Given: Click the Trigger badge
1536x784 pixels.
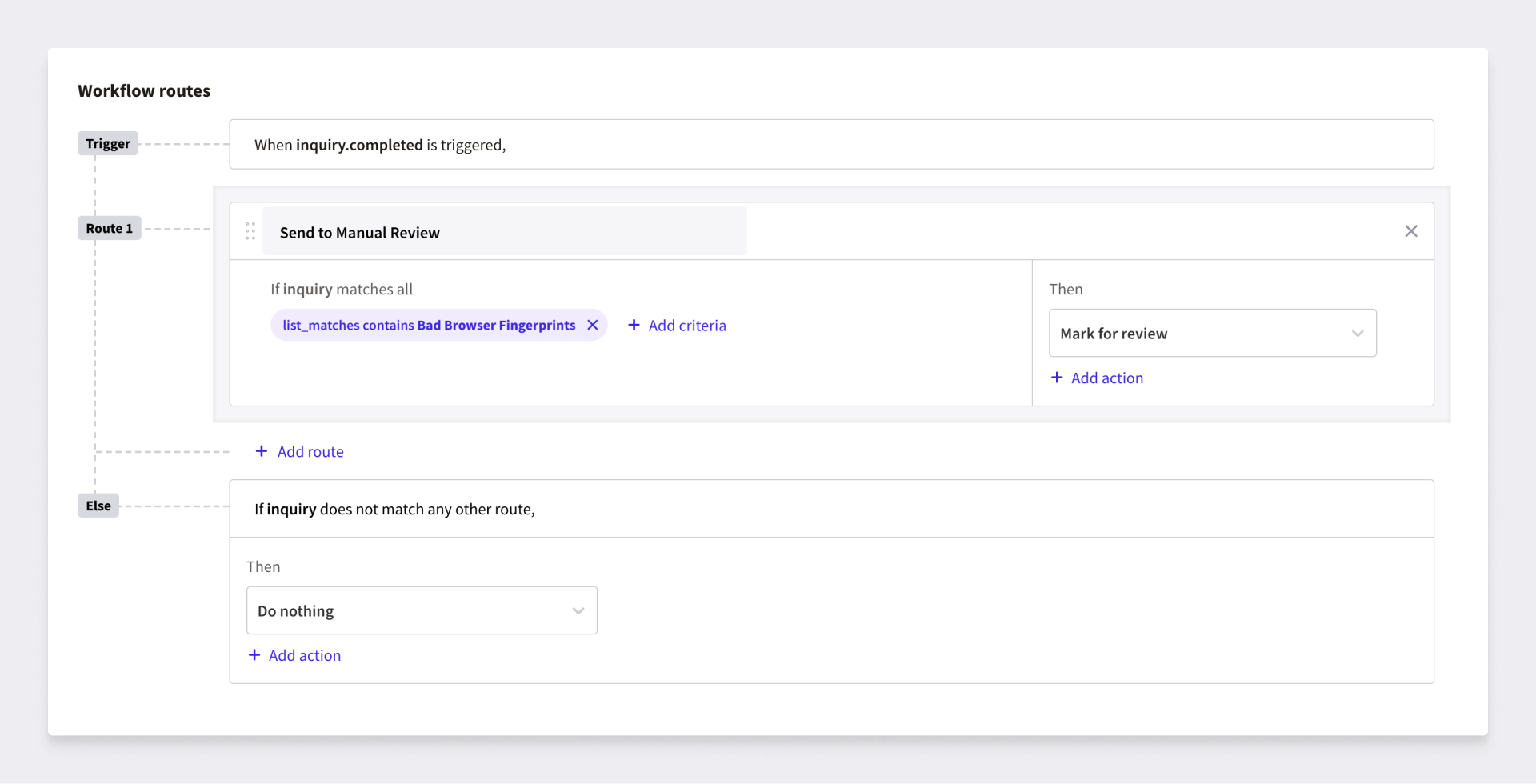Looking at the screenshot, I should tap(107, 143).
